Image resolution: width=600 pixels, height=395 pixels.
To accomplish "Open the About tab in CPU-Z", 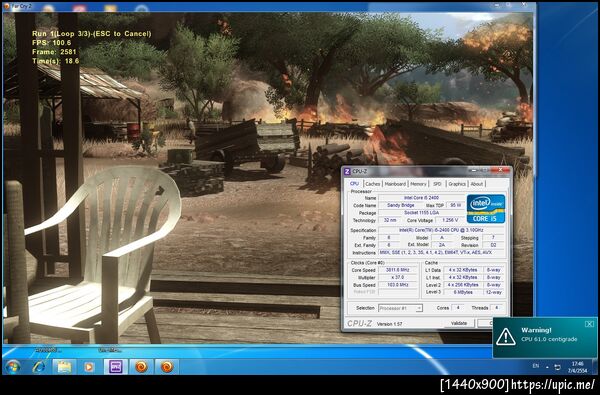I will pyautogui.click(x=477, y=184).
